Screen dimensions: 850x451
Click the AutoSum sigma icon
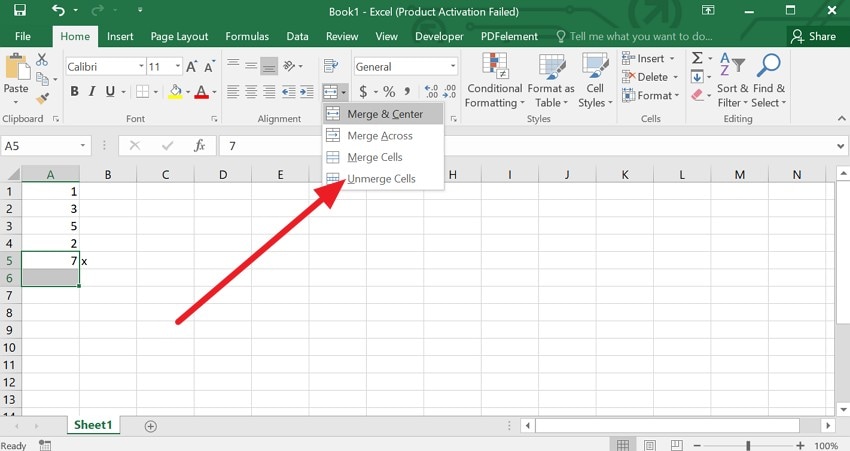pyautogui.click(x=698, y=57)
